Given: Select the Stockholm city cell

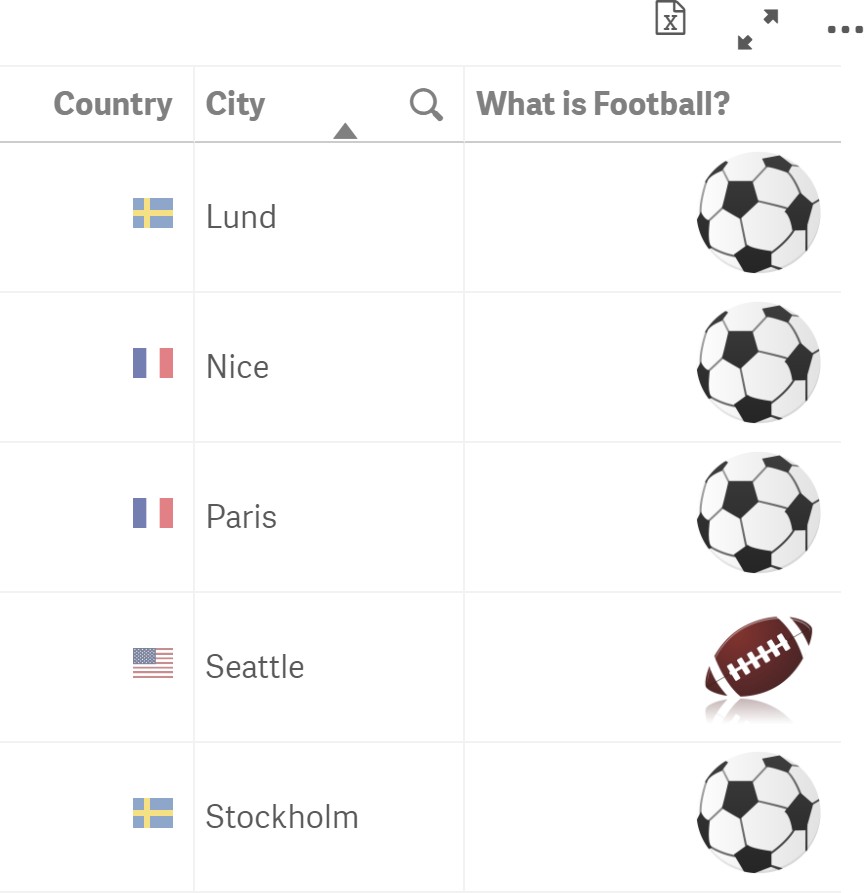Looking at the screenshot, I should coord(329,817).
